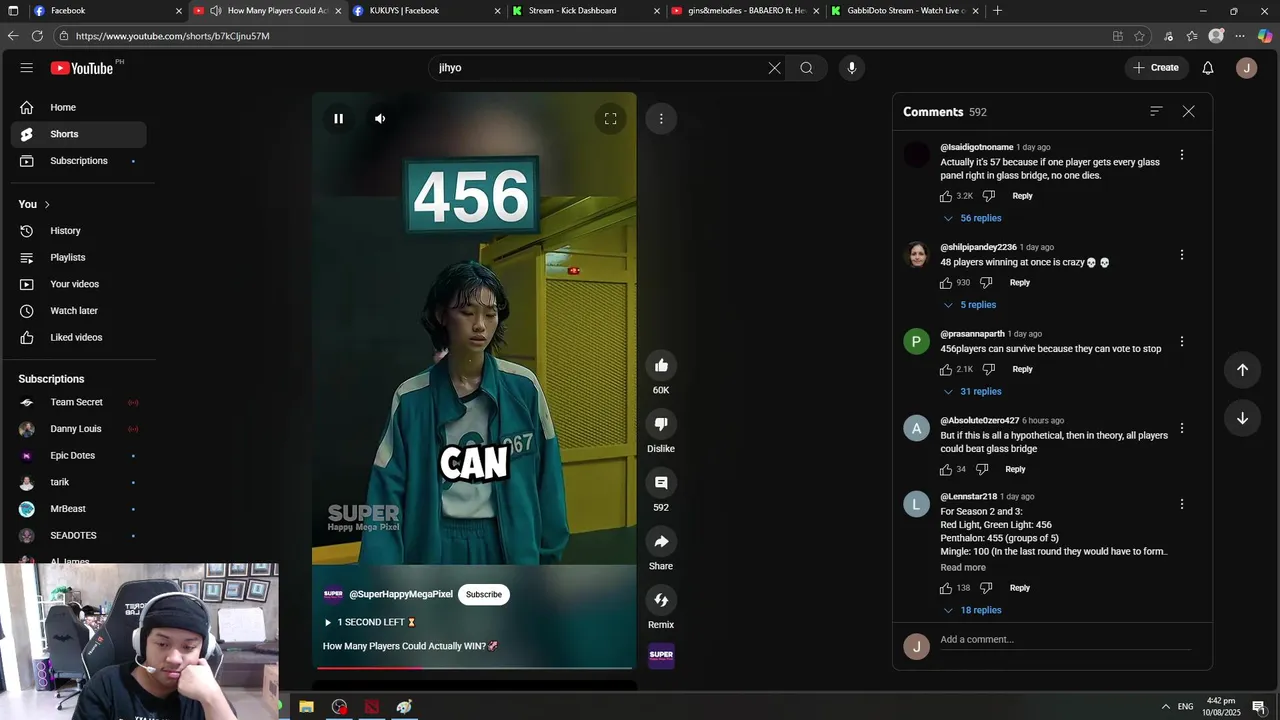Like the Short with 60K likes
Viewport: 1280px width, 720px height.
coord(661,366)
